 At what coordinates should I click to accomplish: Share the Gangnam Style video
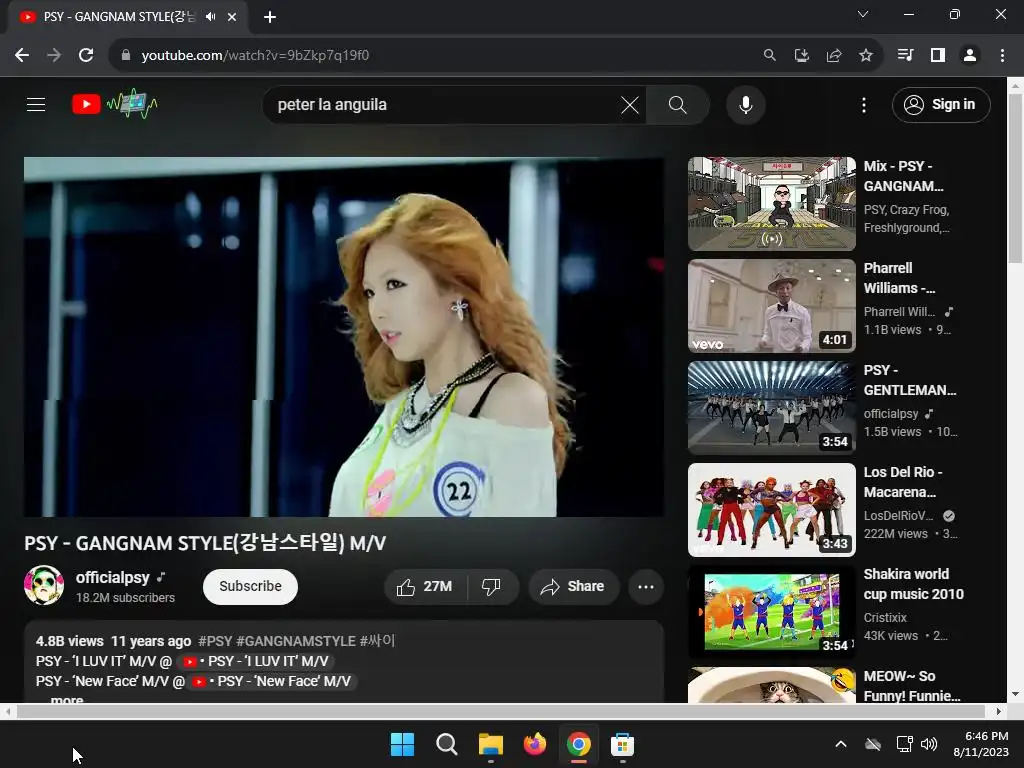[572, 586]
